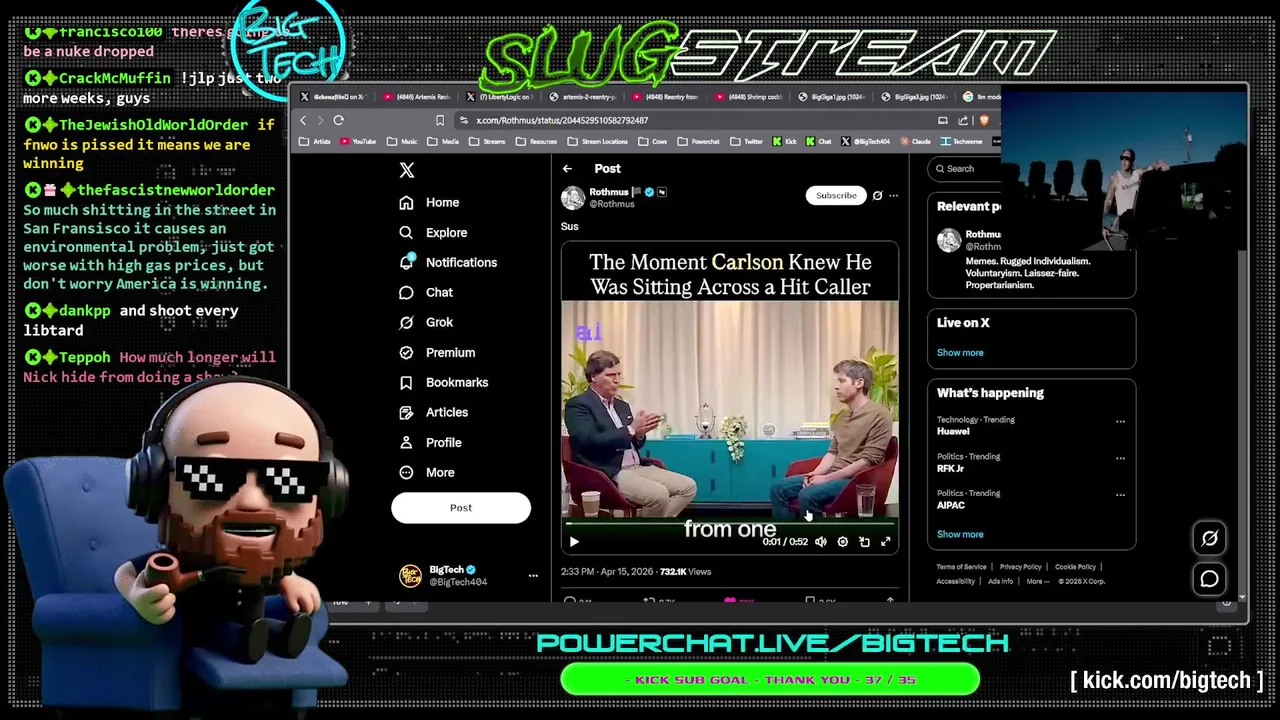Mute the video sound
The height and width of the screenshot is (720, 1280).
(x=821, y=542)
